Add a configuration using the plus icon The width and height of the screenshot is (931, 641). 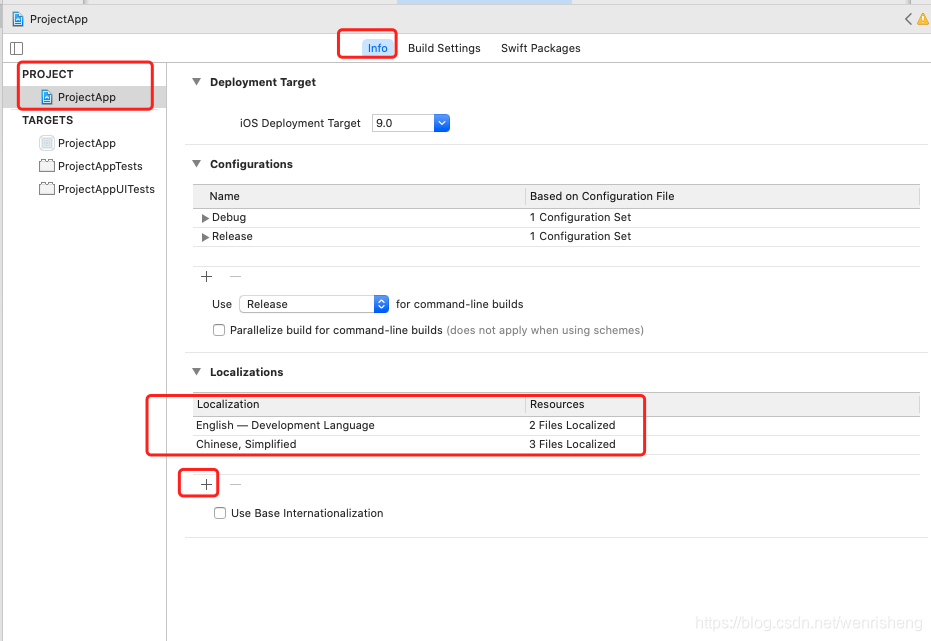click(x=206, y=277)
